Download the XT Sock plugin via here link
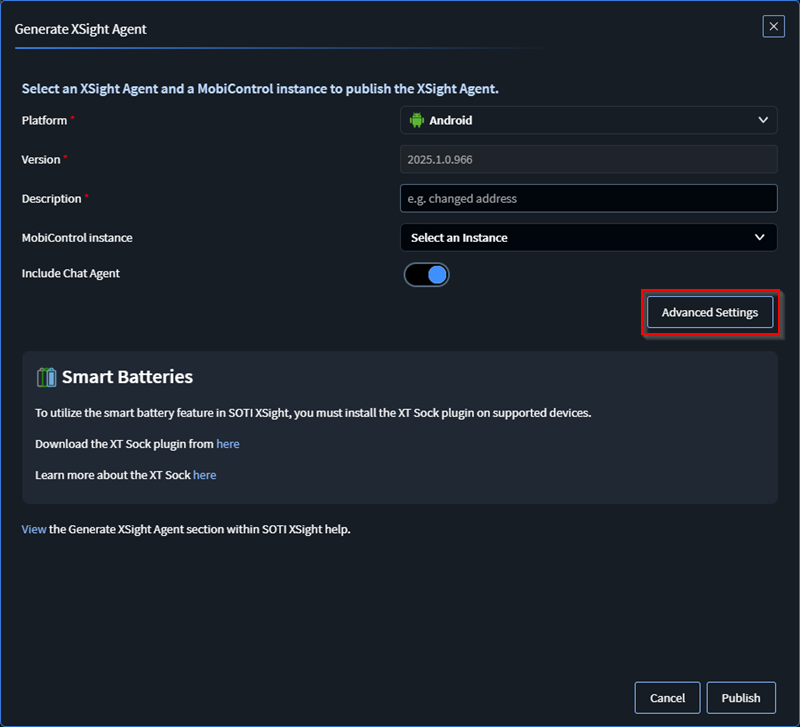Viewport: 800px width, 727px height. [227, 443]
